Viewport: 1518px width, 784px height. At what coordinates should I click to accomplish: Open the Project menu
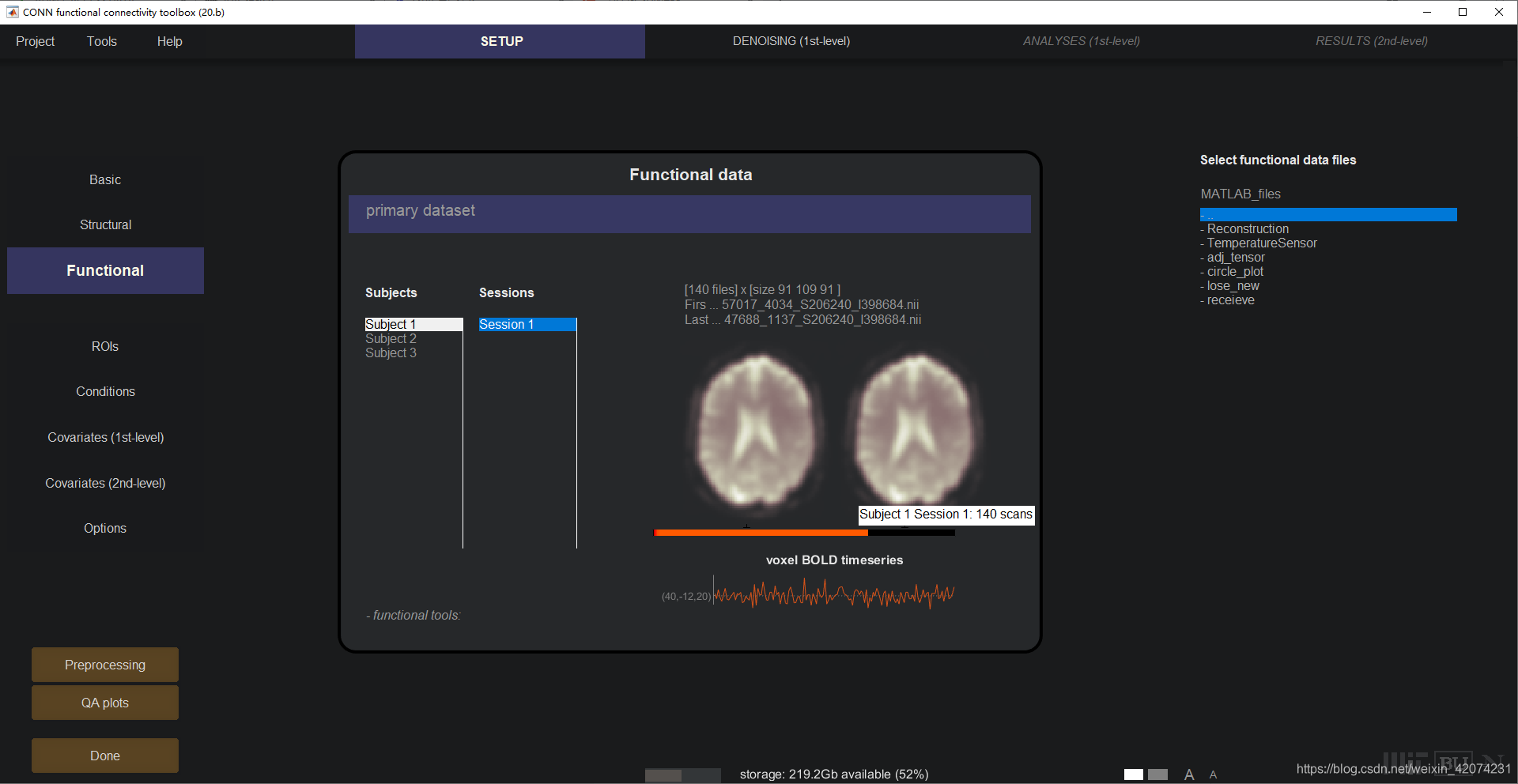pos(36,41)
